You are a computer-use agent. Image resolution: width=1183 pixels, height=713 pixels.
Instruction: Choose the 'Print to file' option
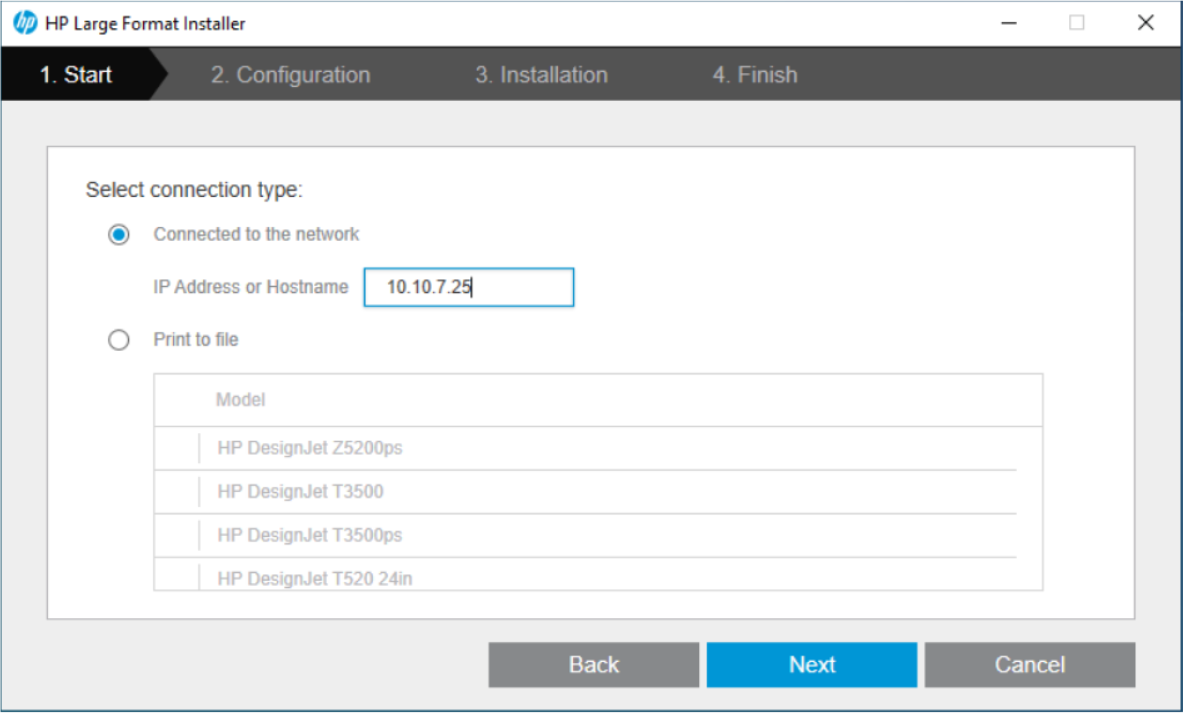118,340
